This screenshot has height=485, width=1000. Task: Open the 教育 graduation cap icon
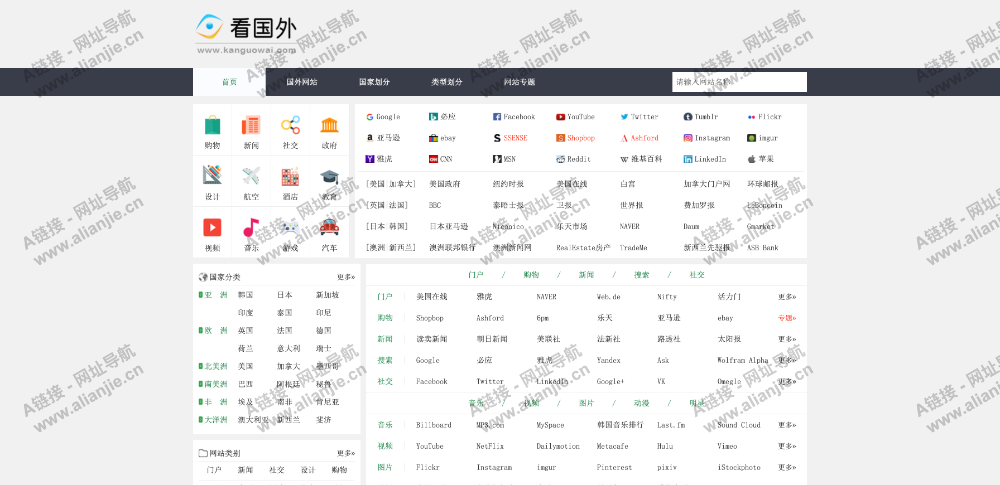(x=329, y=176)
